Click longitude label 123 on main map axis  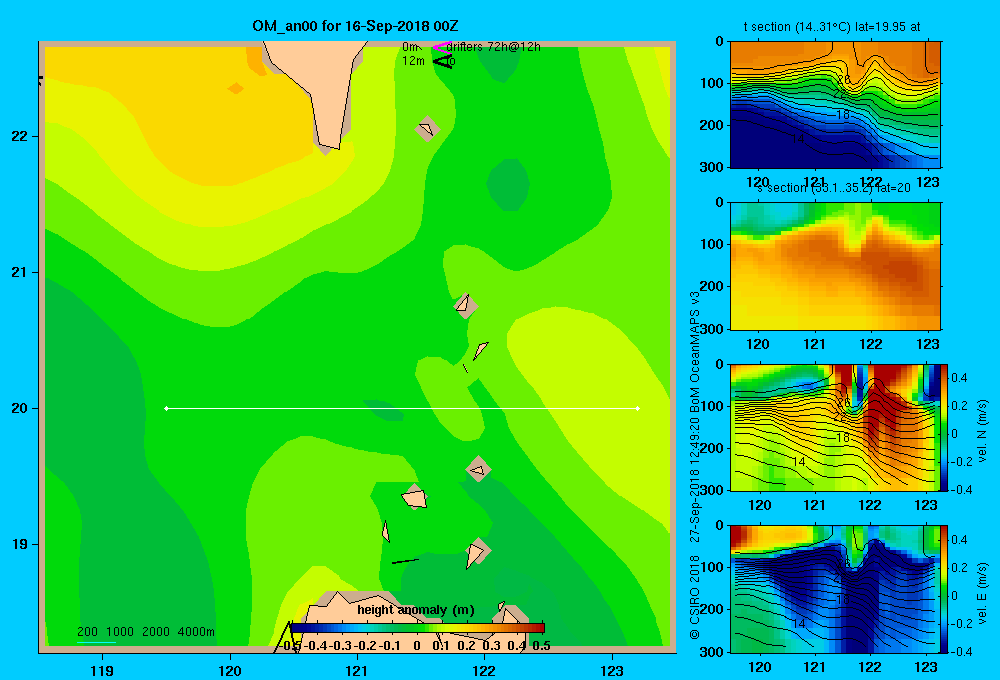(x=612, y=670)
